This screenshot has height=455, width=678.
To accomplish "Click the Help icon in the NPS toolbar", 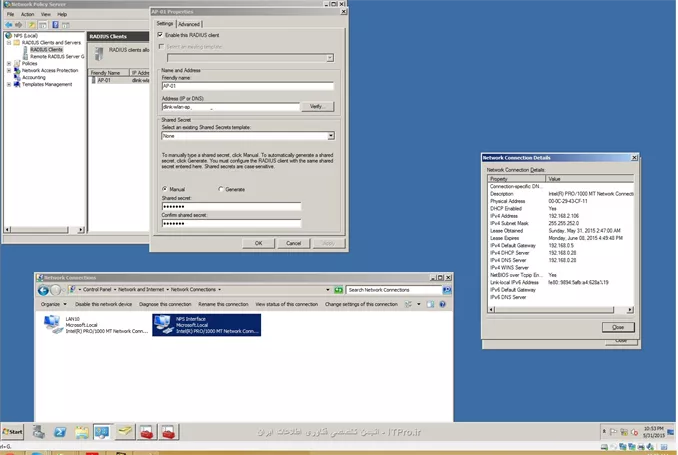I will 55,25.
